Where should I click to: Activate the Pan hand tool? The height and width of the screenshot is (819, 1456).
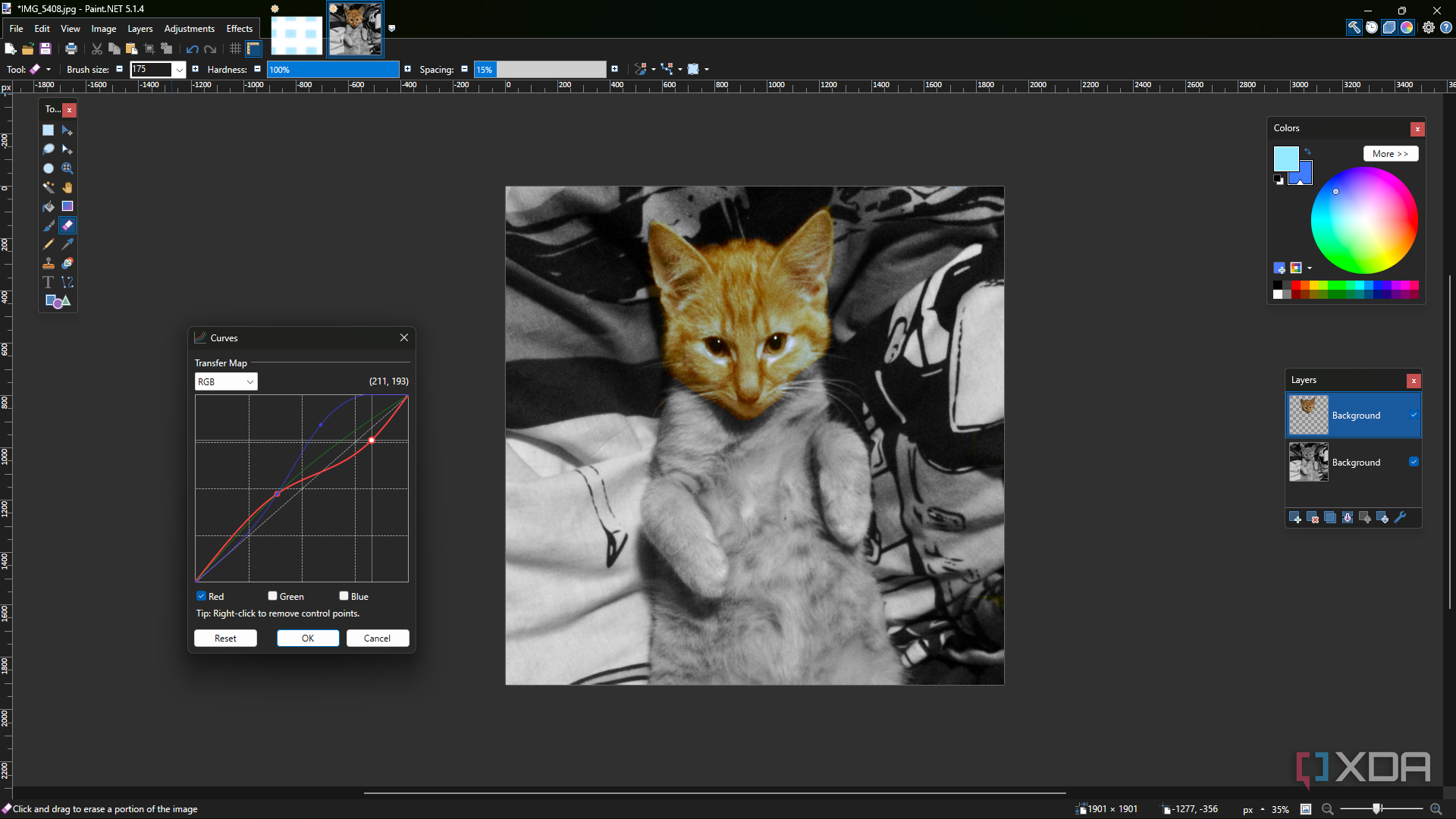67,187
